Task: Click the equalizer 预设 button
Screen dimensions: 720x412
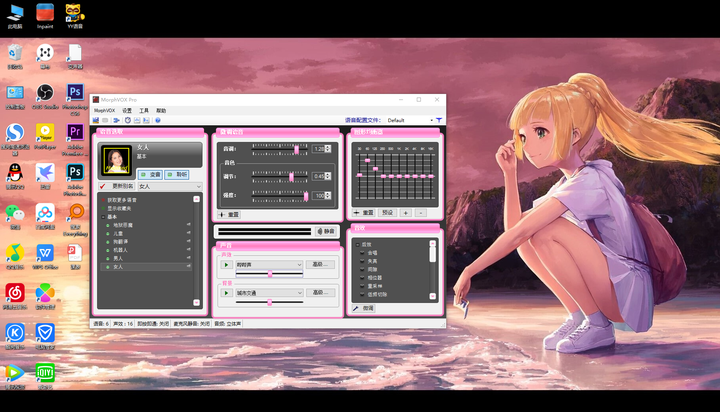Action: (x=388, y=213)
